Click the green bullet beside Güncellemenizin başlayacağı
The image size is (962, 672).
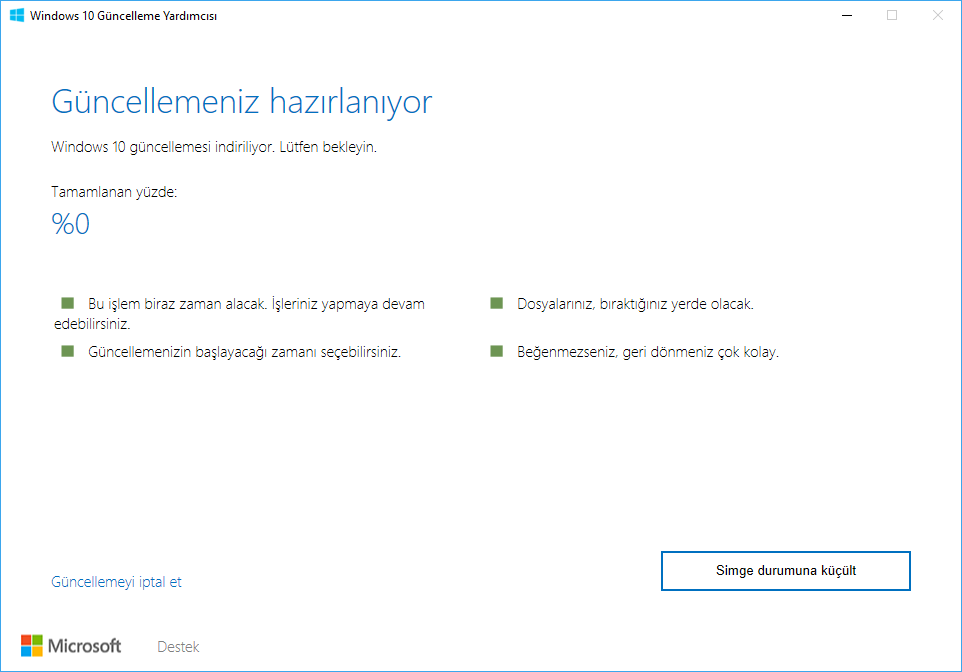pyautogui.click(x=67, y=351)
